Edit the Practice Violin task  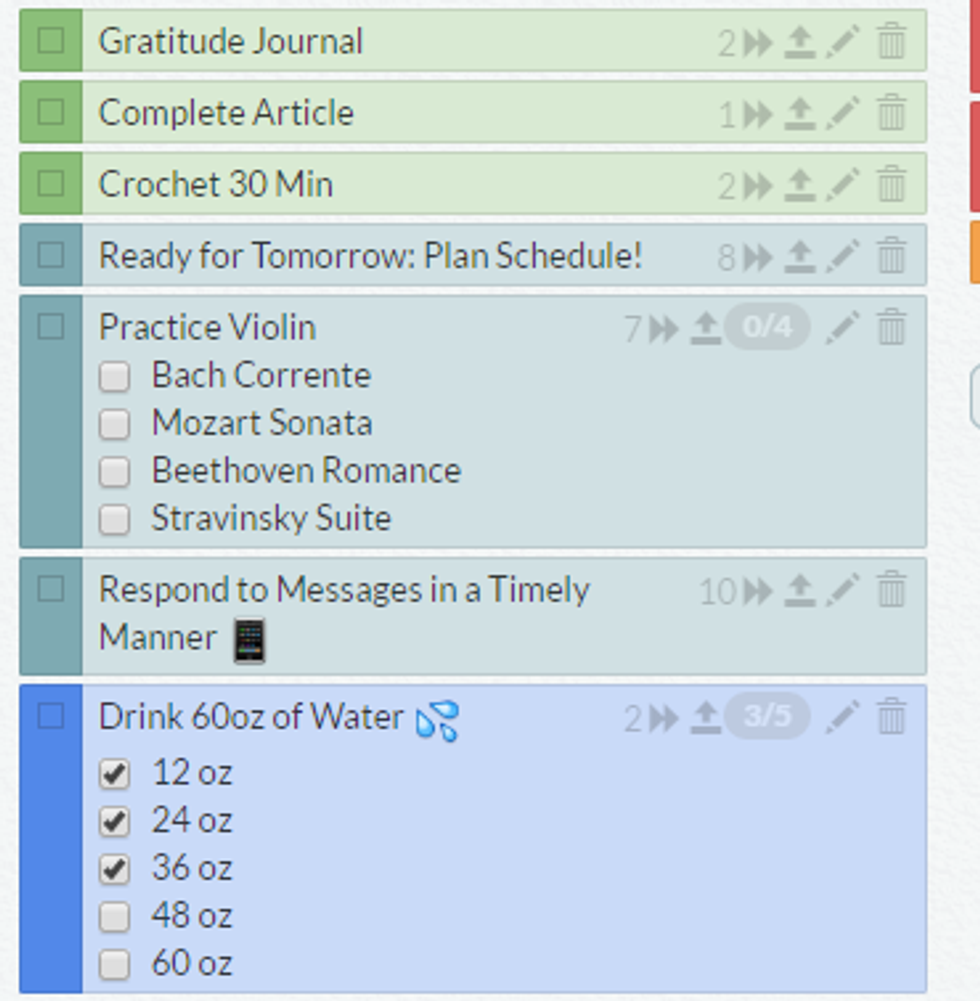tap(843, 328)
